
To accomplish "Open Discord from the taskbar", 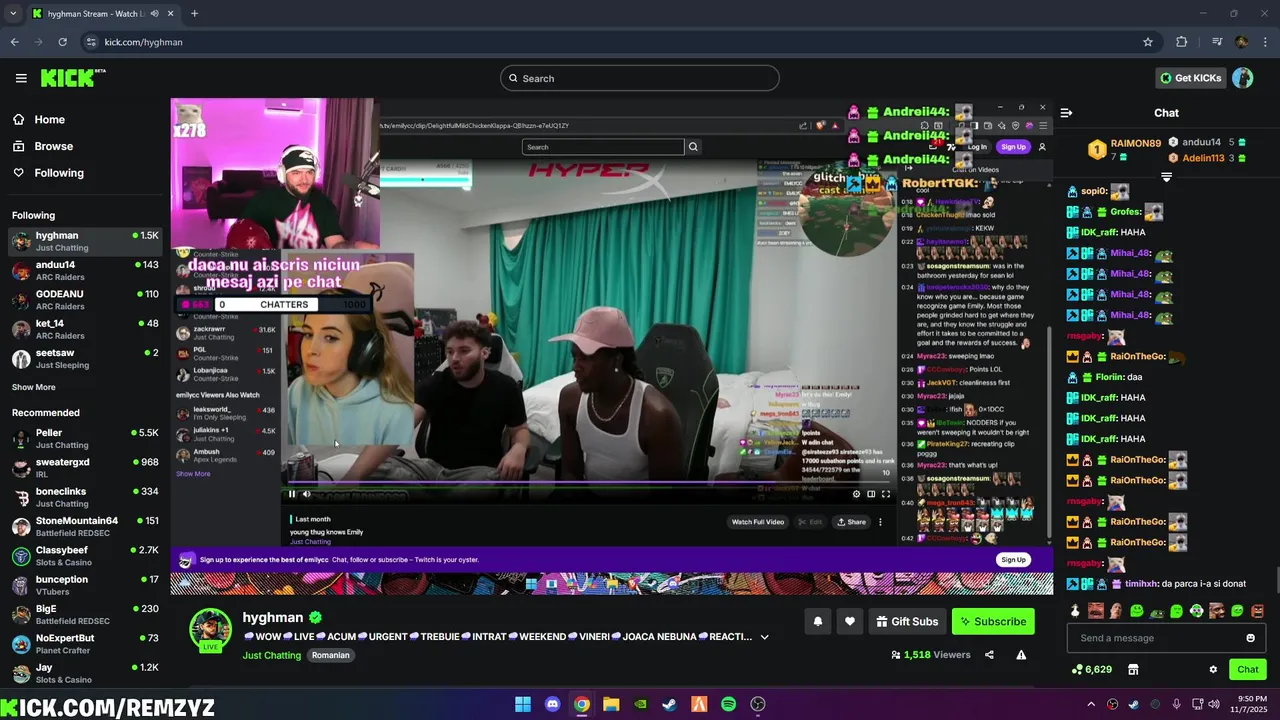I will tap(552, 704).
